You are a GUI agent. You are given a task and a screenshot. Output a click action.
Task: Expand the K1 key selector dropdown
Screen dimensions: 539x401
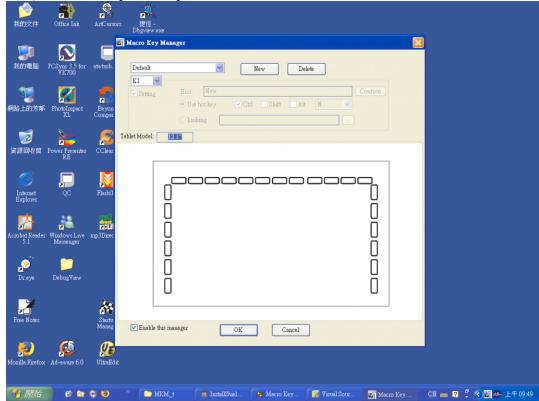[x=157, y=81]
